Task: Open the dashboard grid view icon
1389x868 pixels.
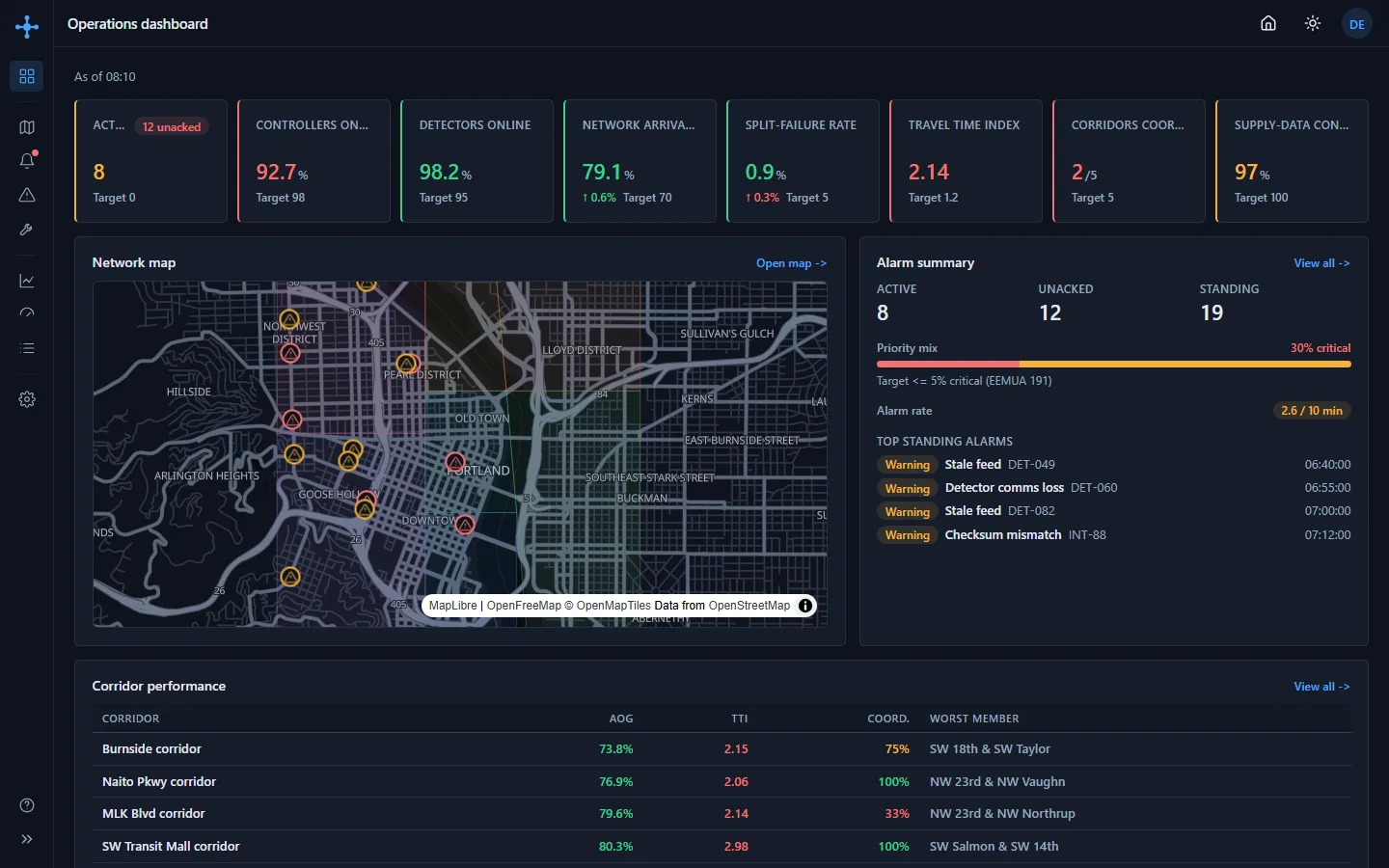Action: tap(27, 76)
